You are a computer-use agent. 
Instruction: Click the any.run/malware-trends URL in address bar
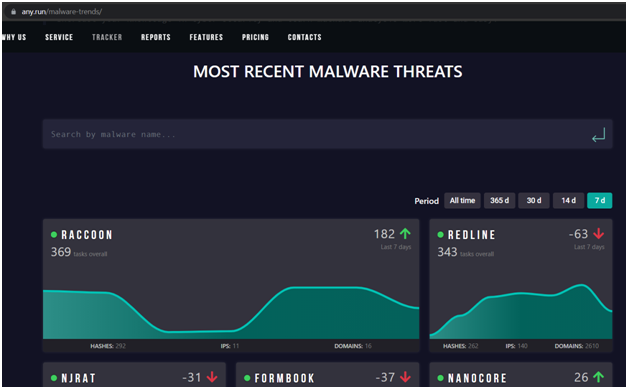pyautogui.click(x=62, y=12)
